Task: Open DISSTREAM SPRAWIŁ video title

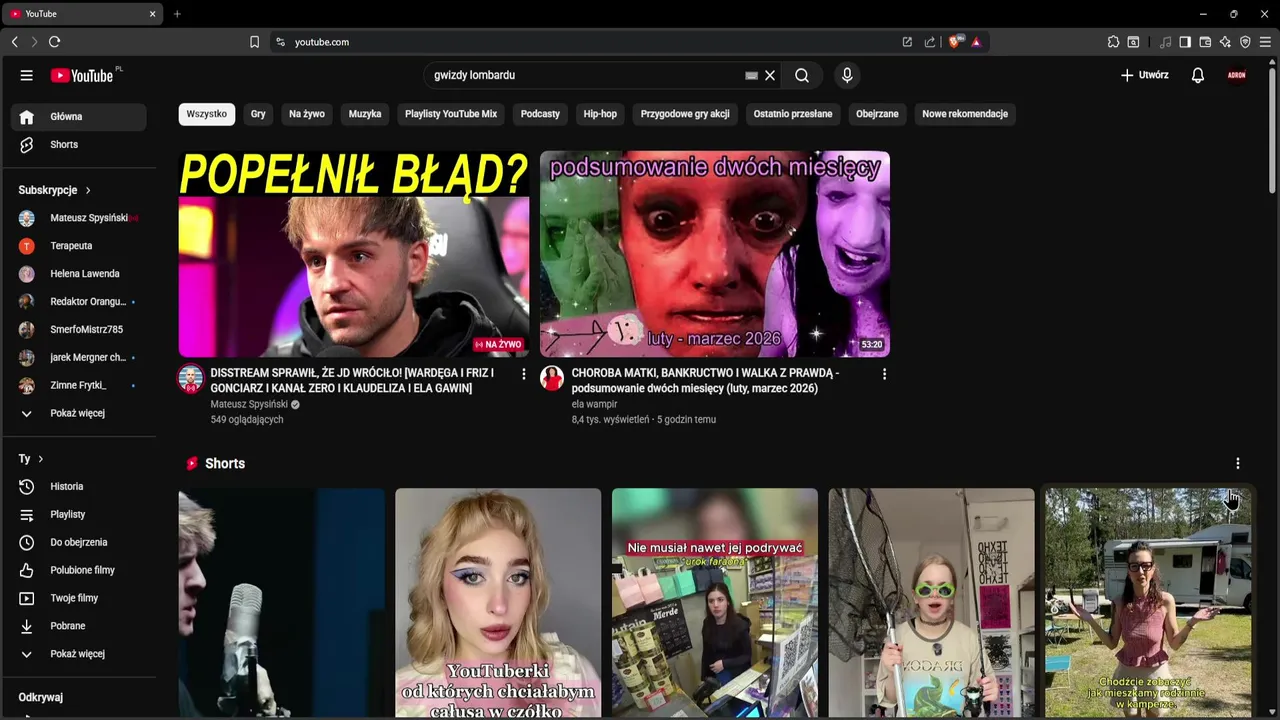Action: tap(352, 380)
